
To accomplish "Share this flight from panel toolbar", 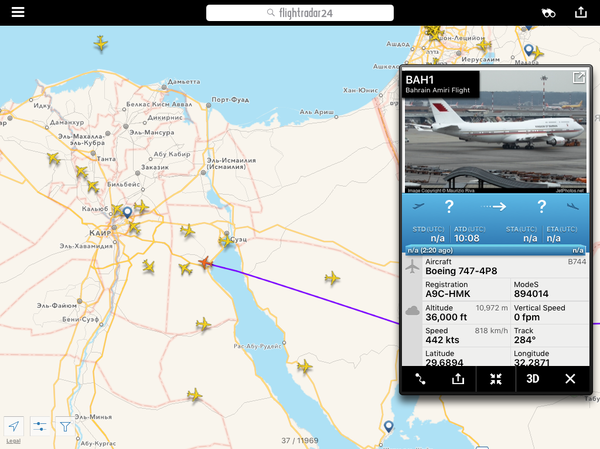I will tap(458, 379).
